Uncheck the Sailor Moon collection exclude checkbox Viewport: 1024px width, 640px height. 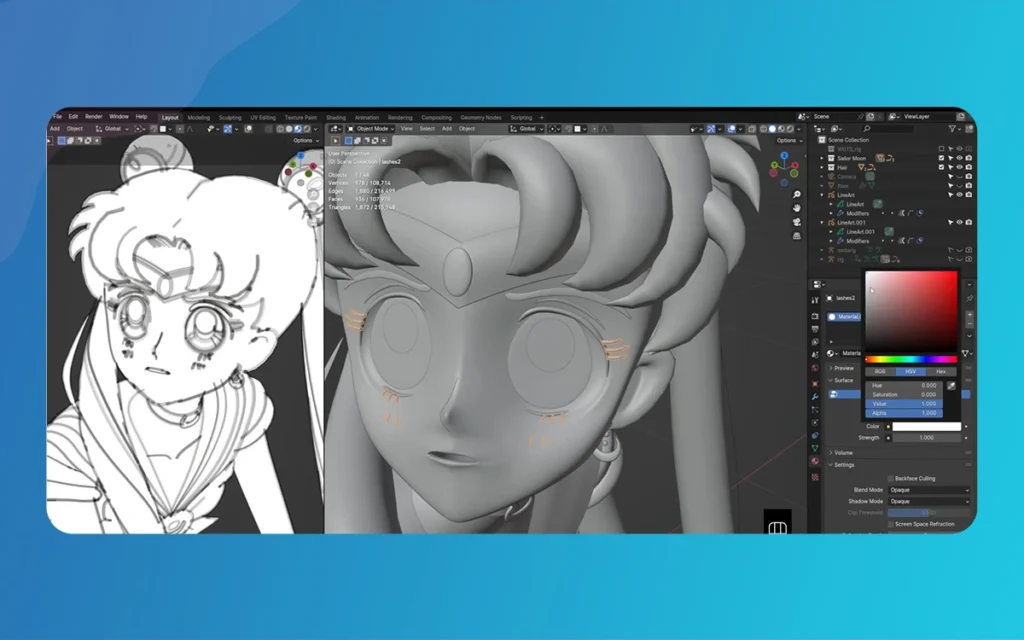pos(941,158)
